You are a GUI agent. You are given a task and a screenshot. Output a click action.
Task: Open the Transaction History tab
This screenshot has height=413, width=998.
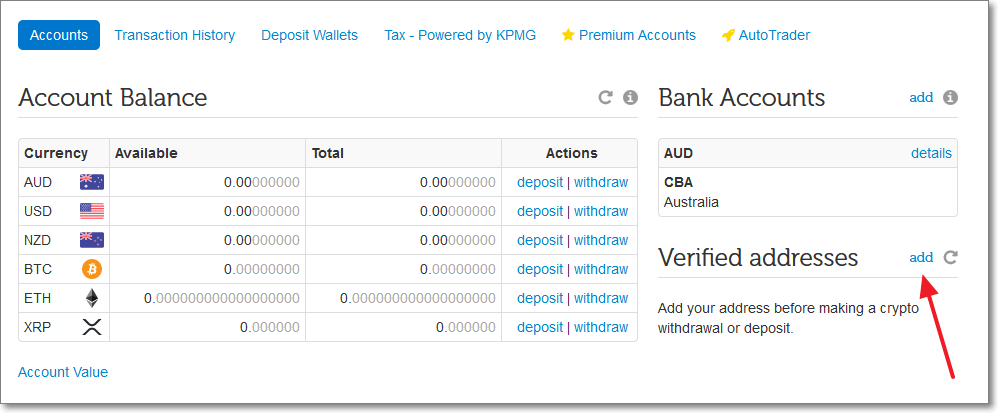point(174,35)
